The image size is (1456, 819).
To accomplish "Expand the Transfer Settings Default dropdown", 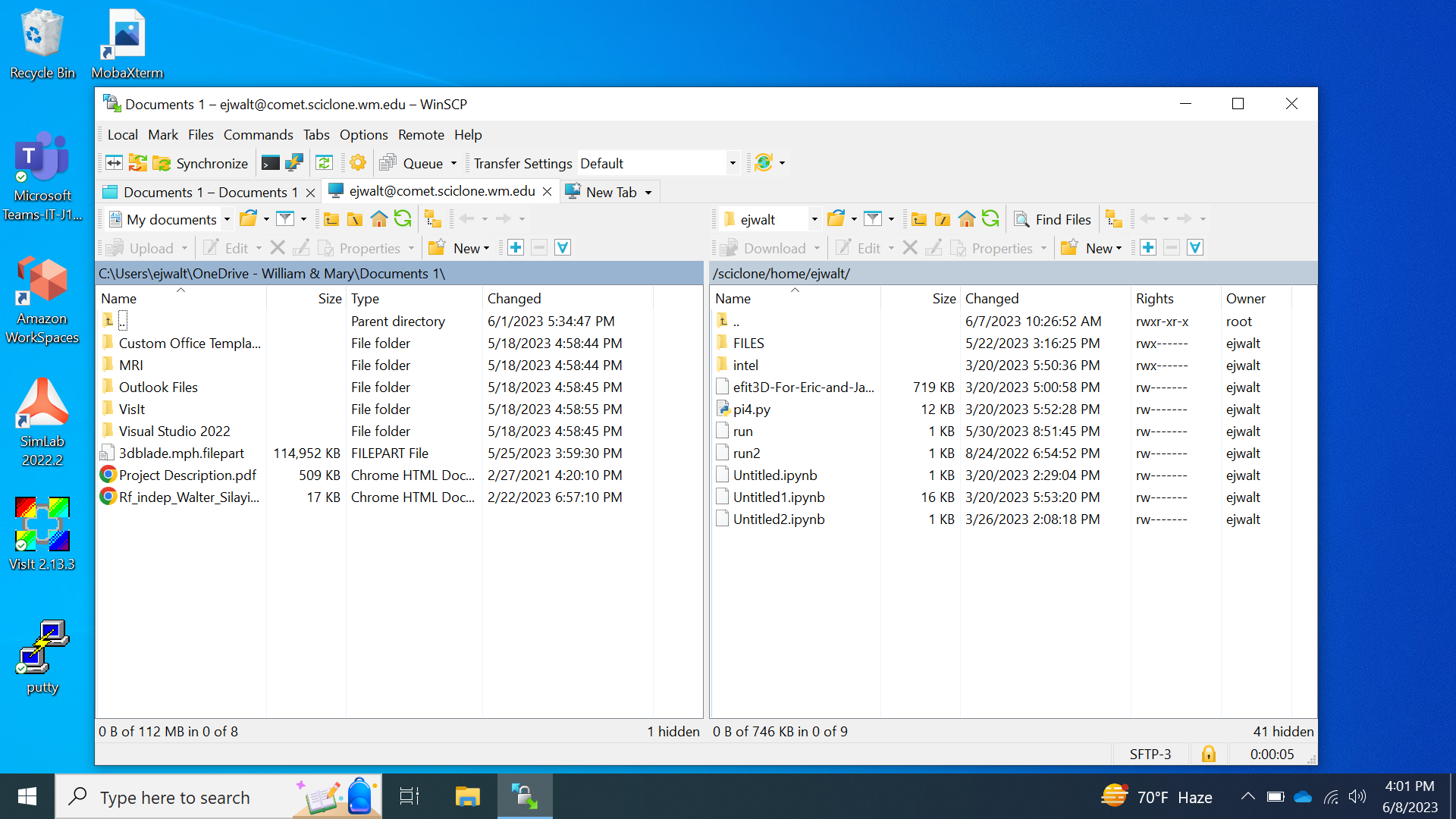I will point(732,163).
